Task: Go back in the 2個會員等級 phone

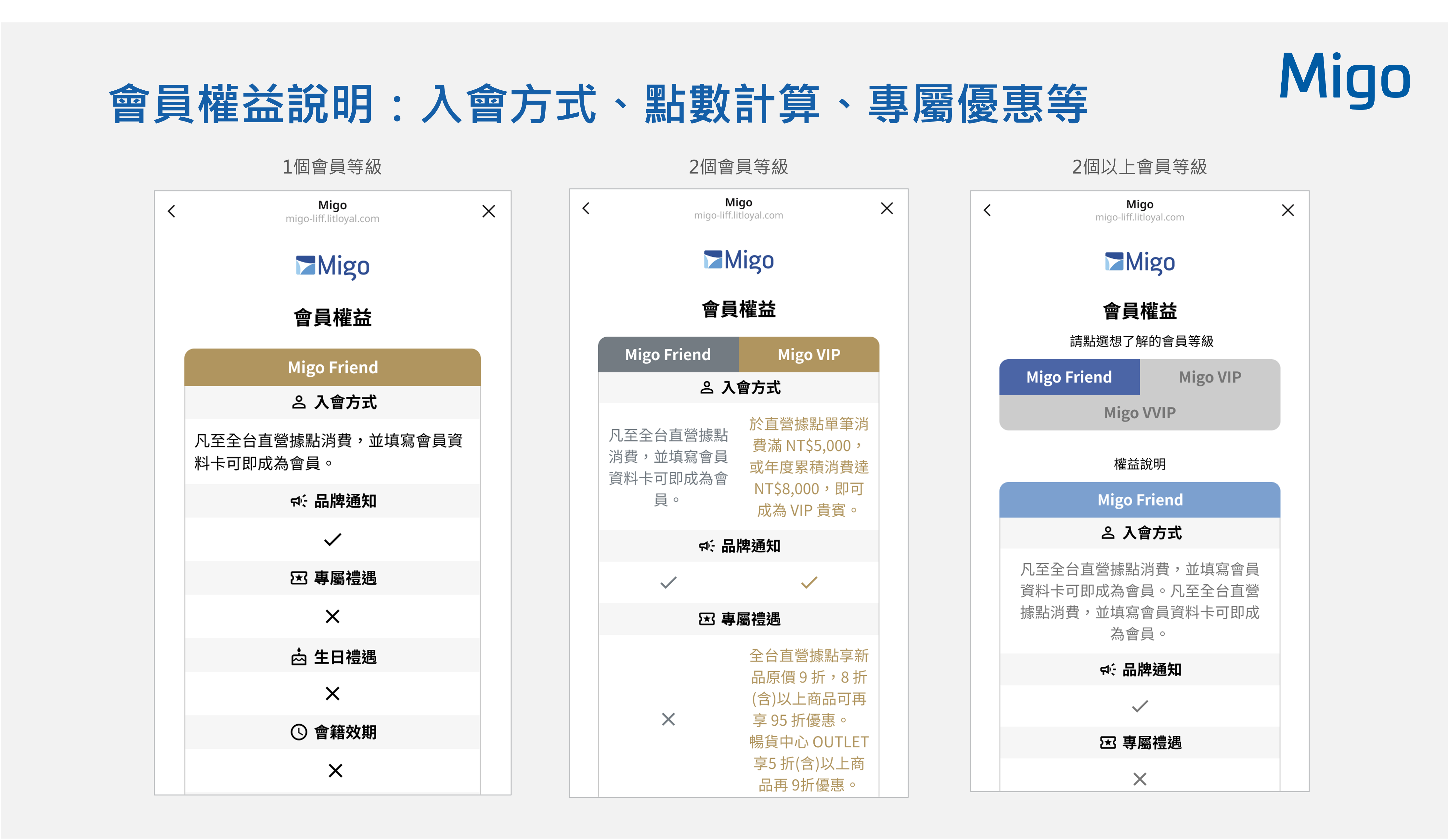Action: coord(586,208)
